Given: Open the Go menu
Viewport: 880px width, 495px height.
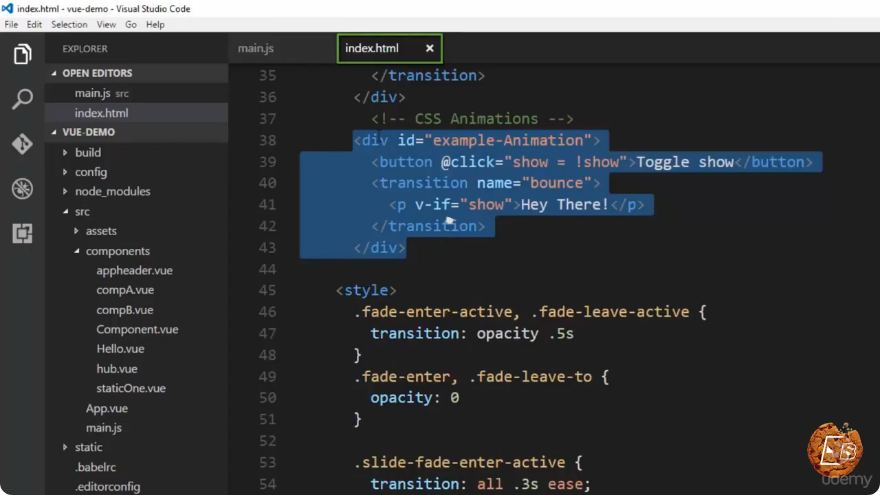Looking at the screenshot, I should (131, 25).
